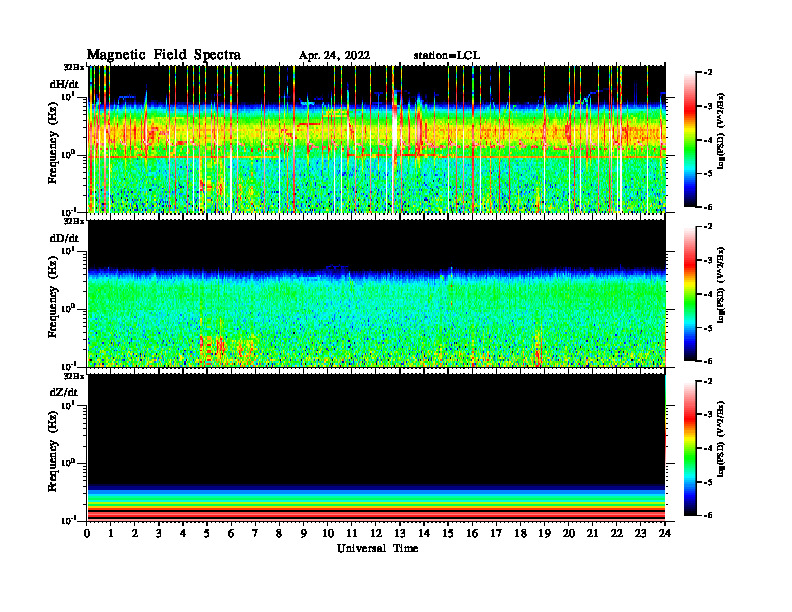
Task: Click the hour 8 tick label
Action: (279, 533)
